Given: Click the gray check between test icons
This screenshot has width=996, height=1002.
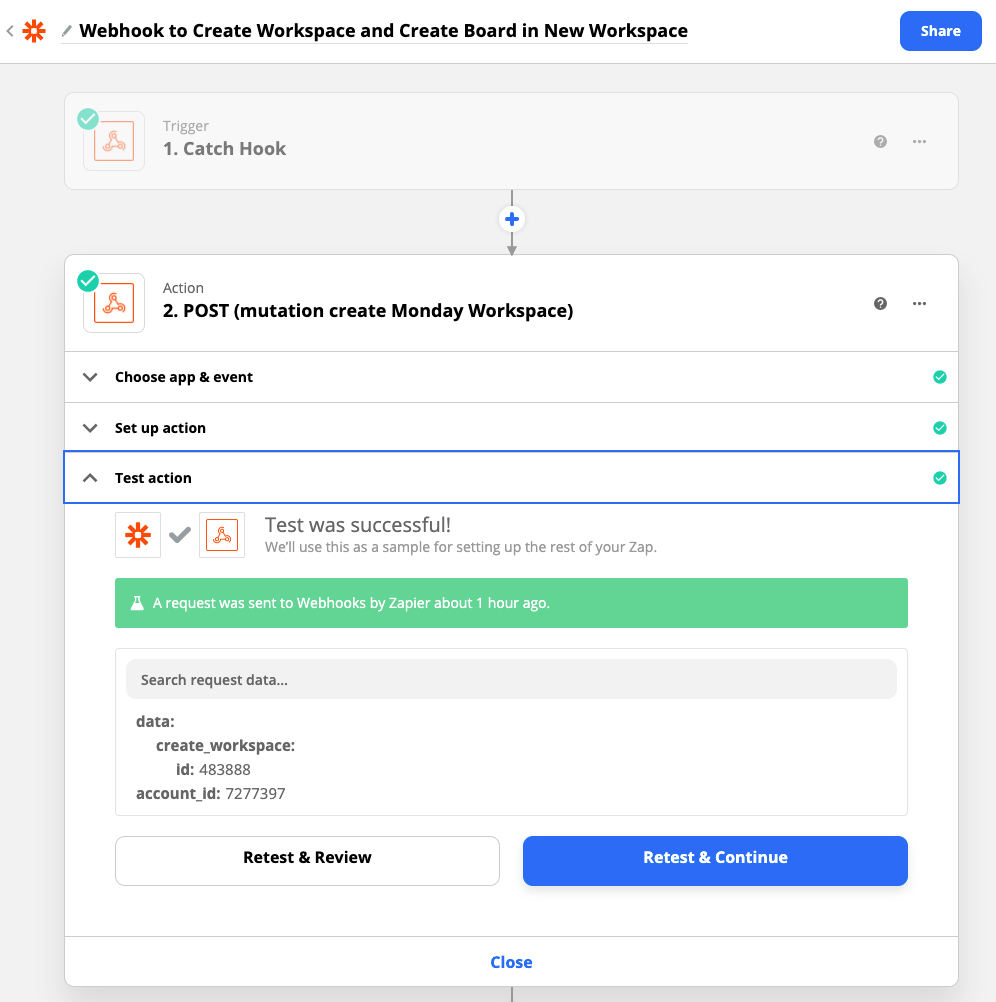Looking at the screenshot, I should coord(180,534).
